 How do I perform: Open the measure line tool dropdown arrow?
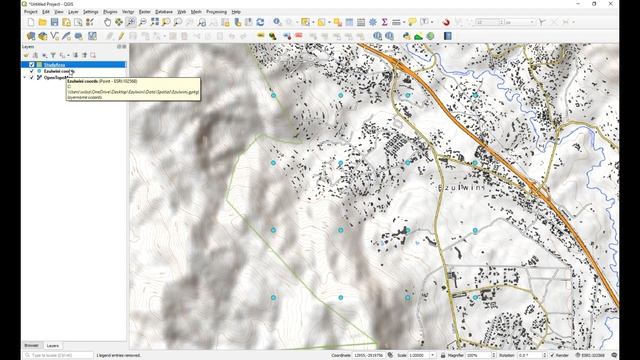(x=403, y=22)
